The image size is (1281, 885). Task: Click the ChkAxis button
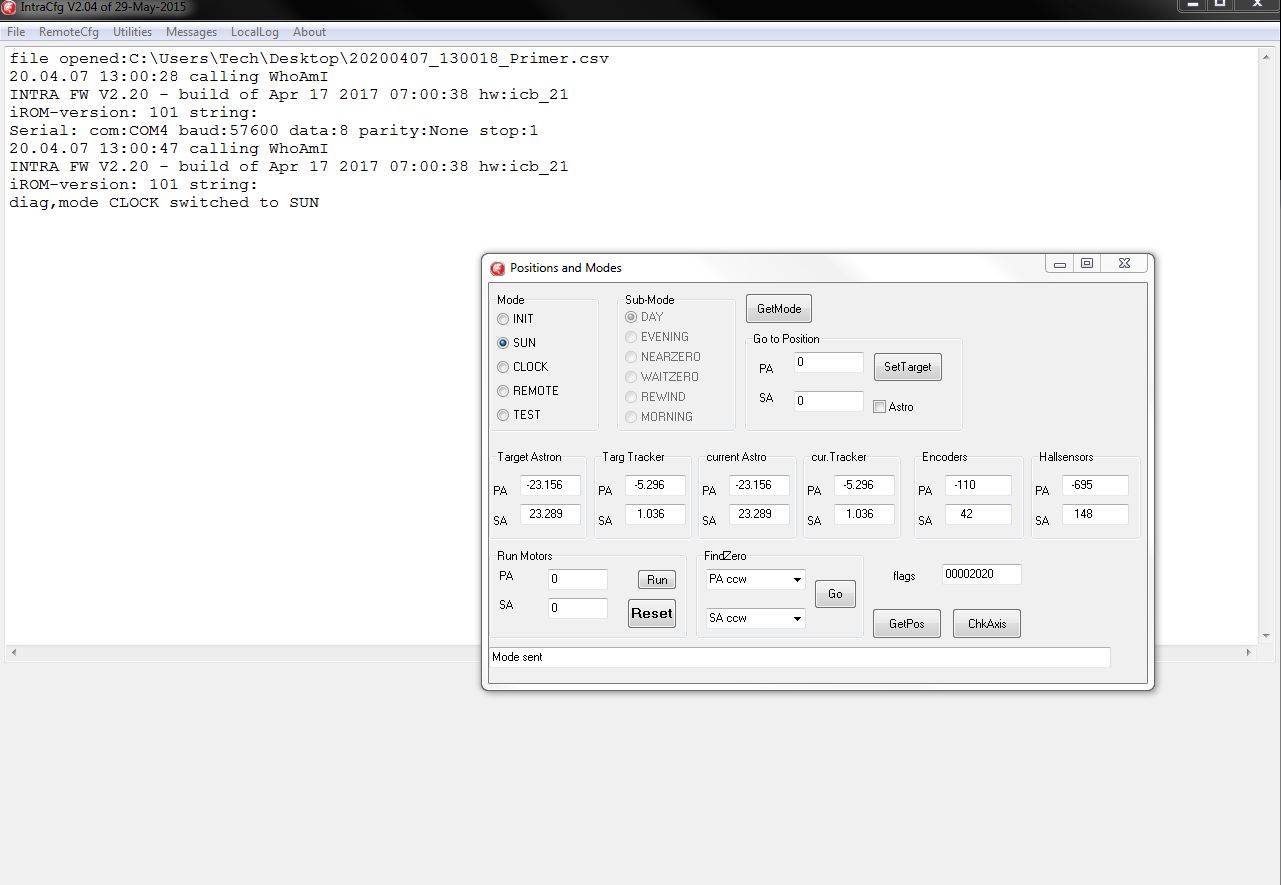click(986, 624)
